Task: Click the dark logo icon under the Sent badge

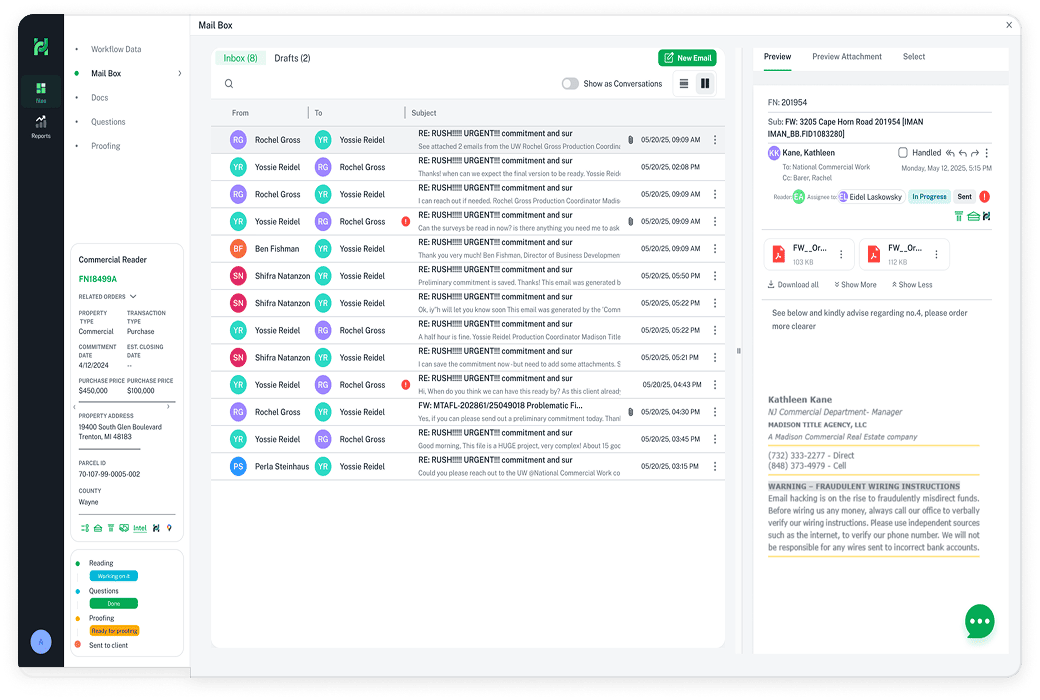Action: pyautogui.click(x=986, y=216)
